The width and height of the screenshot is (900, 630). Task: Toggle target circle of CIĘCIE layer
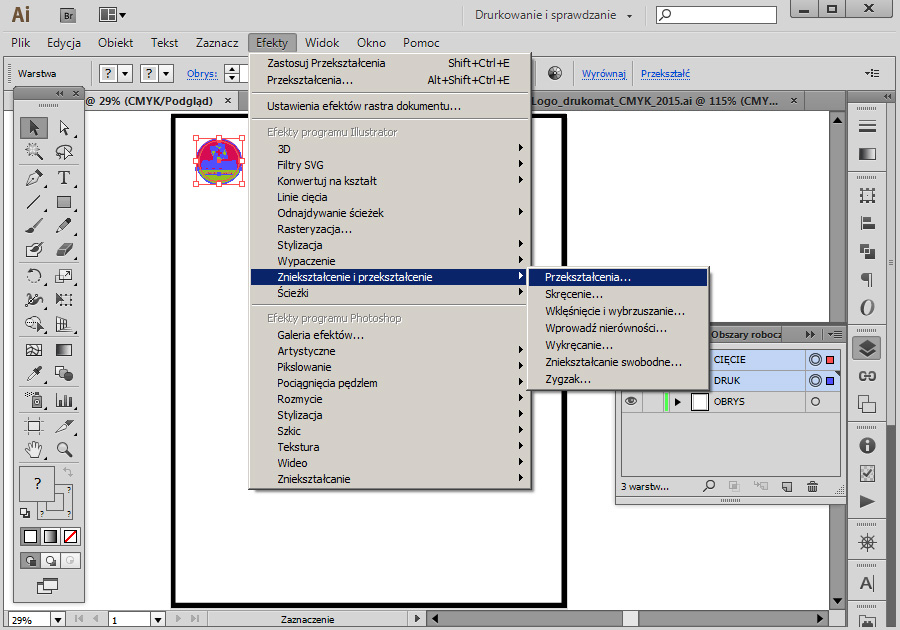[815, 360]
